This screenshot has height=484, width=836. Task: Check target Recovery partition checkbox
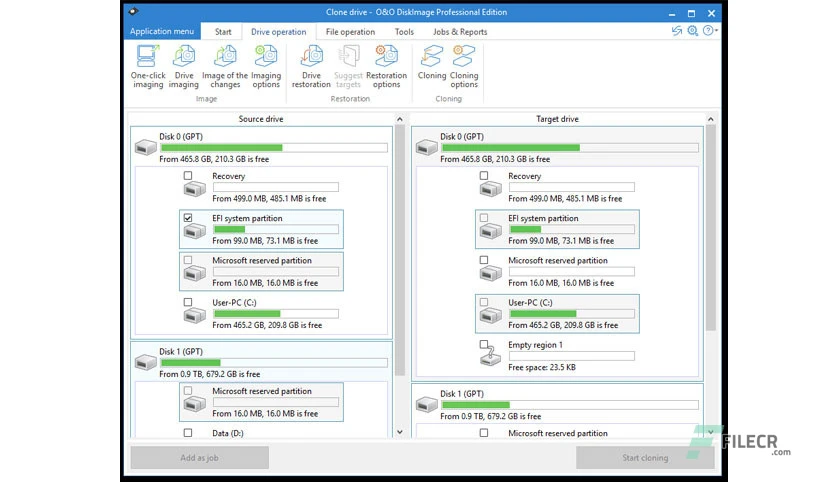pos(484,175)
